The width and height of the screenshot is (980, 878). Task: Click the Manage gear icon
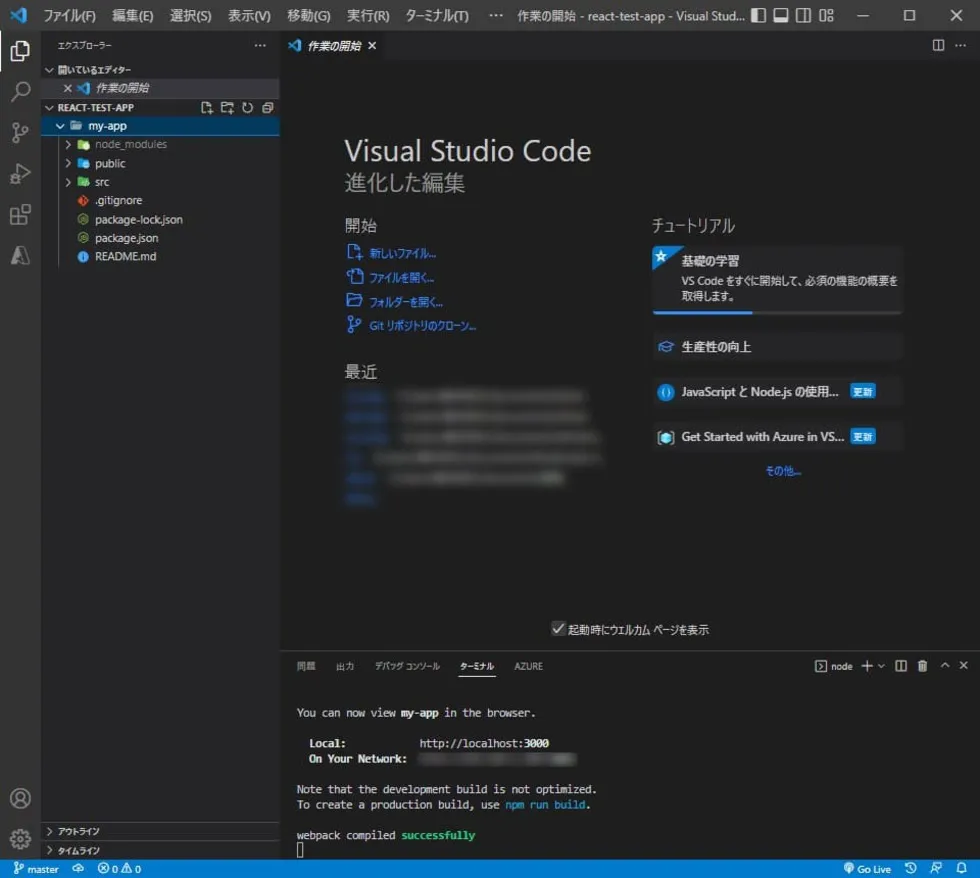pos(20,838)
